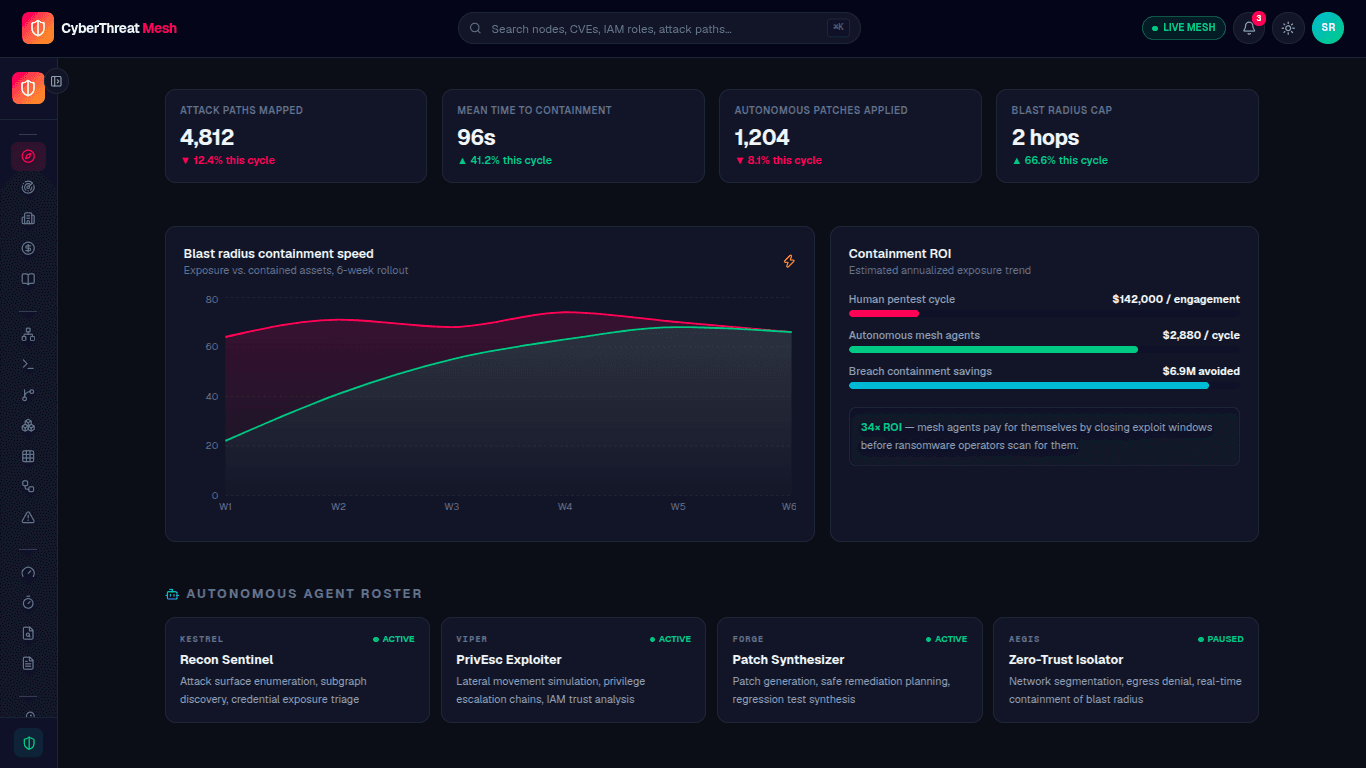
Task: Click the Human pentest cycle red progress bar
Action: pos(884,314)
